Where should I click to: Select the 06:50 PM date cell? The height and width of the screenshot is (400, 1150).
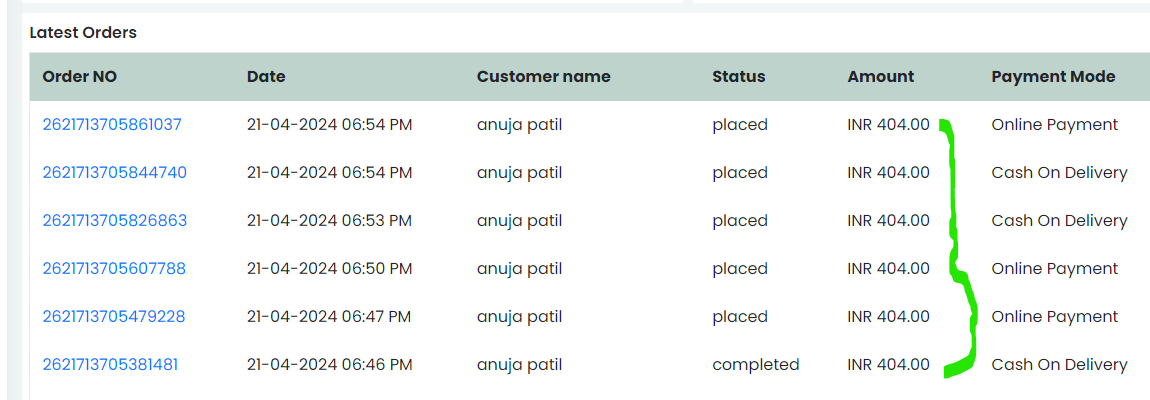click(329, 269)
